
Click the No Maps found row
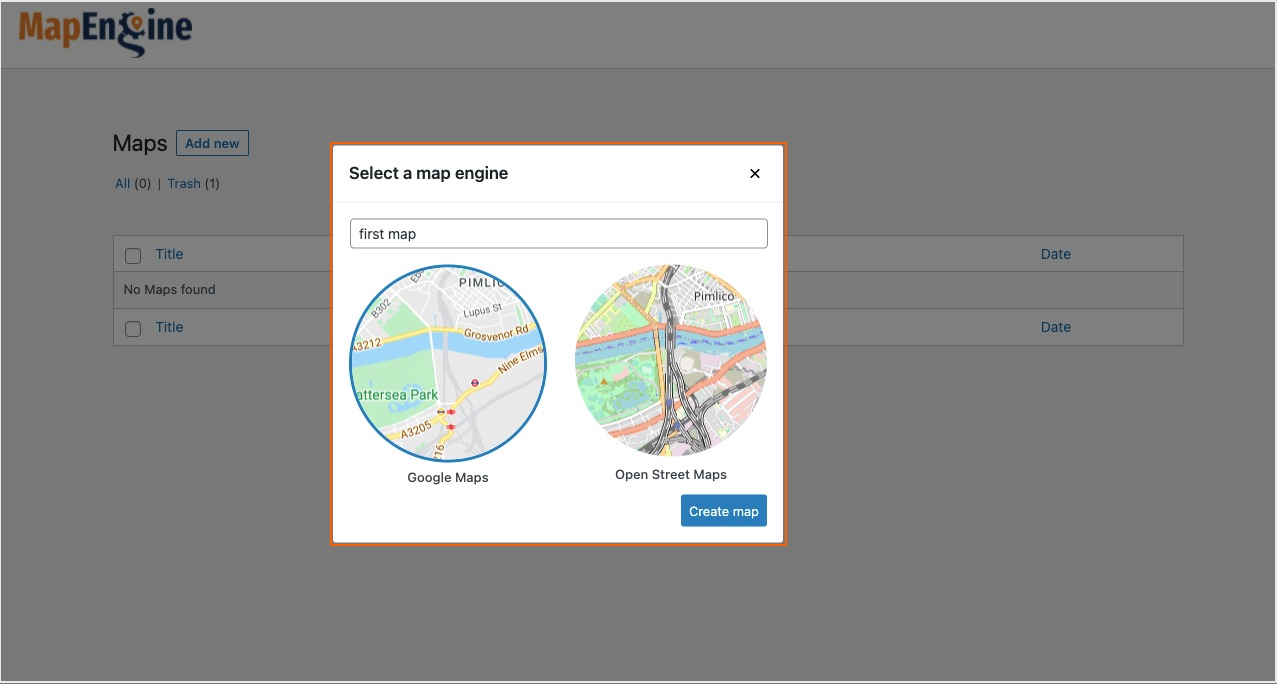[169, 289]
